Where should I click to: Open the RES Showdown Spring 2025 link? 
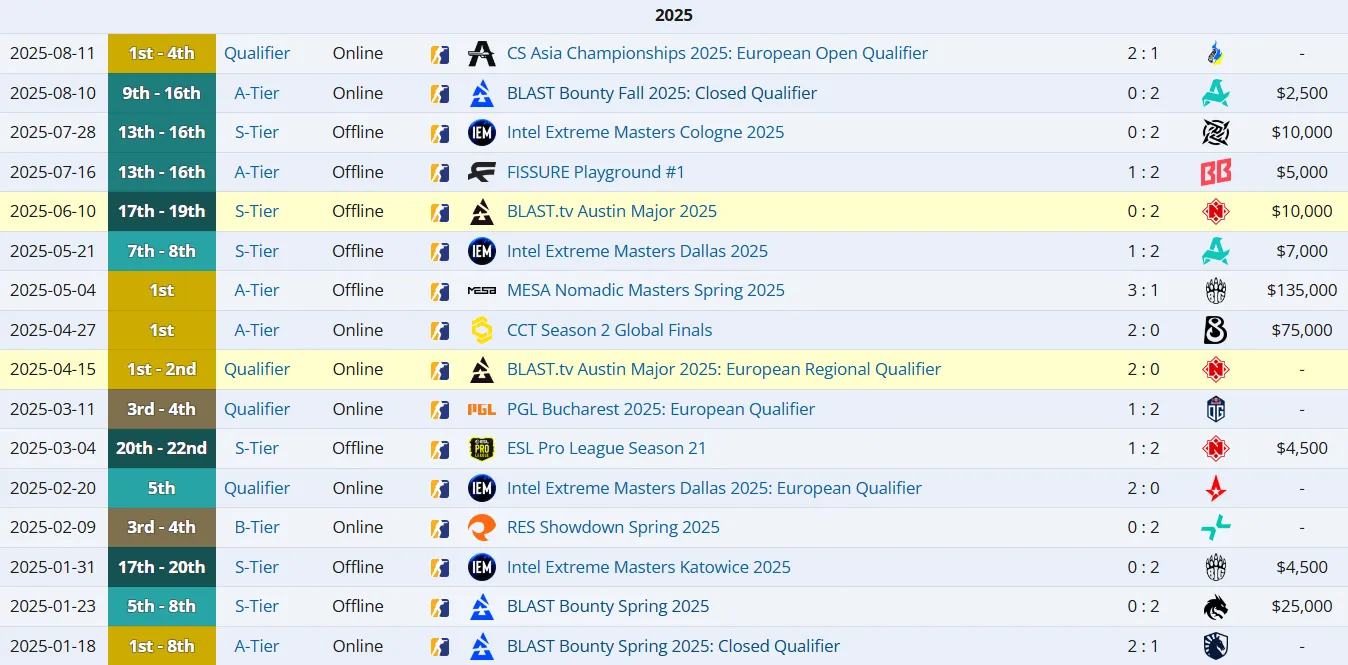tap(613, 527)
